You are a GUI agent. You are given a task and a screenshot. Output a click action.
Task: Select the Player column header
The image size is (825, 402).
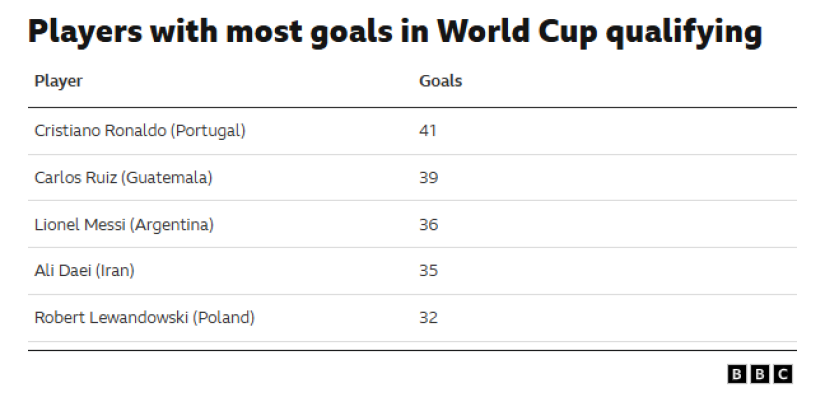(x=58, y=81)
